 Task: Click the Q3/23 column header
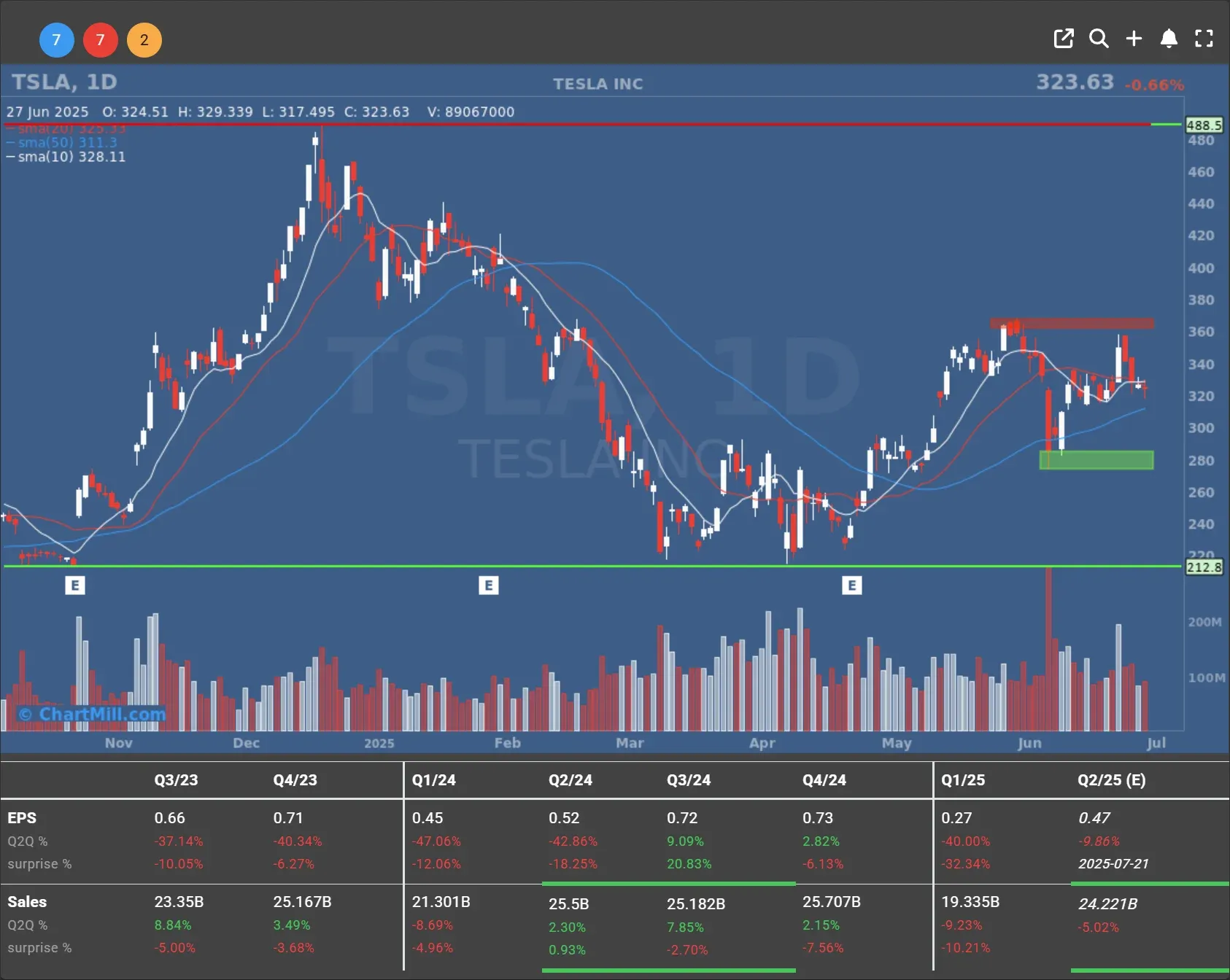[x=176, y=780]
